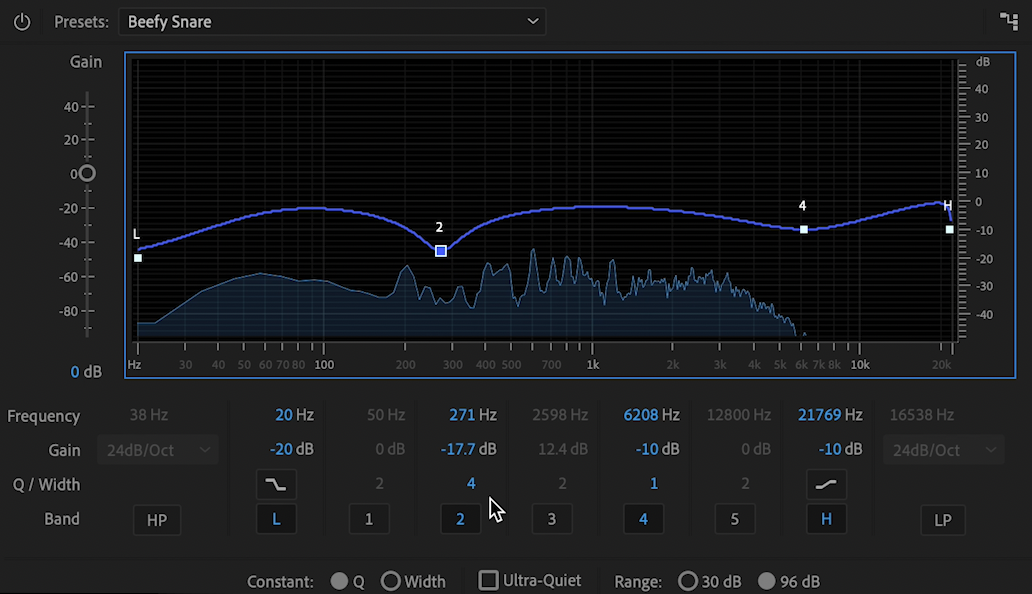This screenshot has width=1032, height=594.
Task: Select the 96 dB range option
Action: click(x=767, y=580)
